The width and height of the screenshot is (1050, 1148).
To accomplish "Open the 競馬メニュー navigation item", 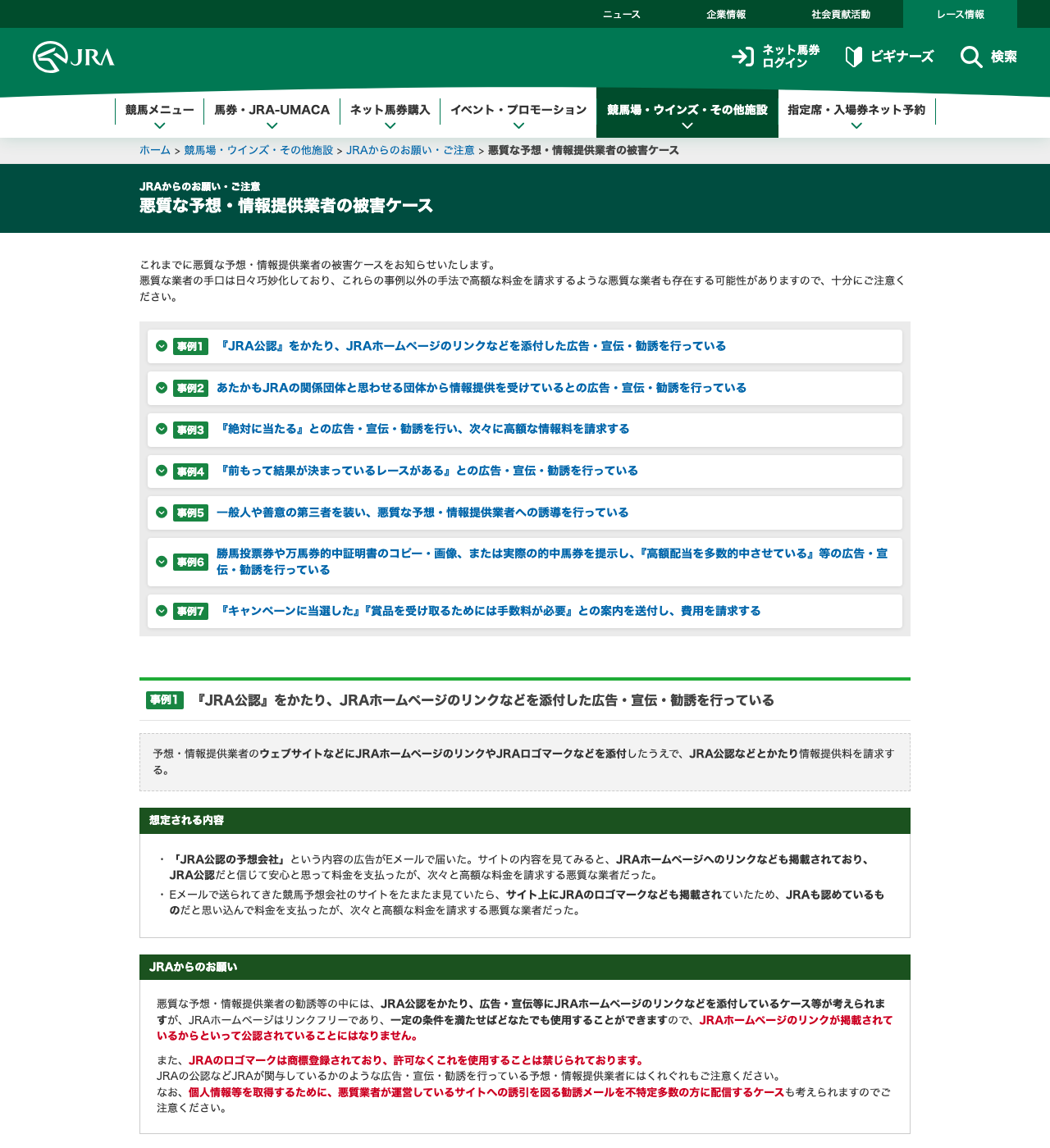I will point(160,110).
